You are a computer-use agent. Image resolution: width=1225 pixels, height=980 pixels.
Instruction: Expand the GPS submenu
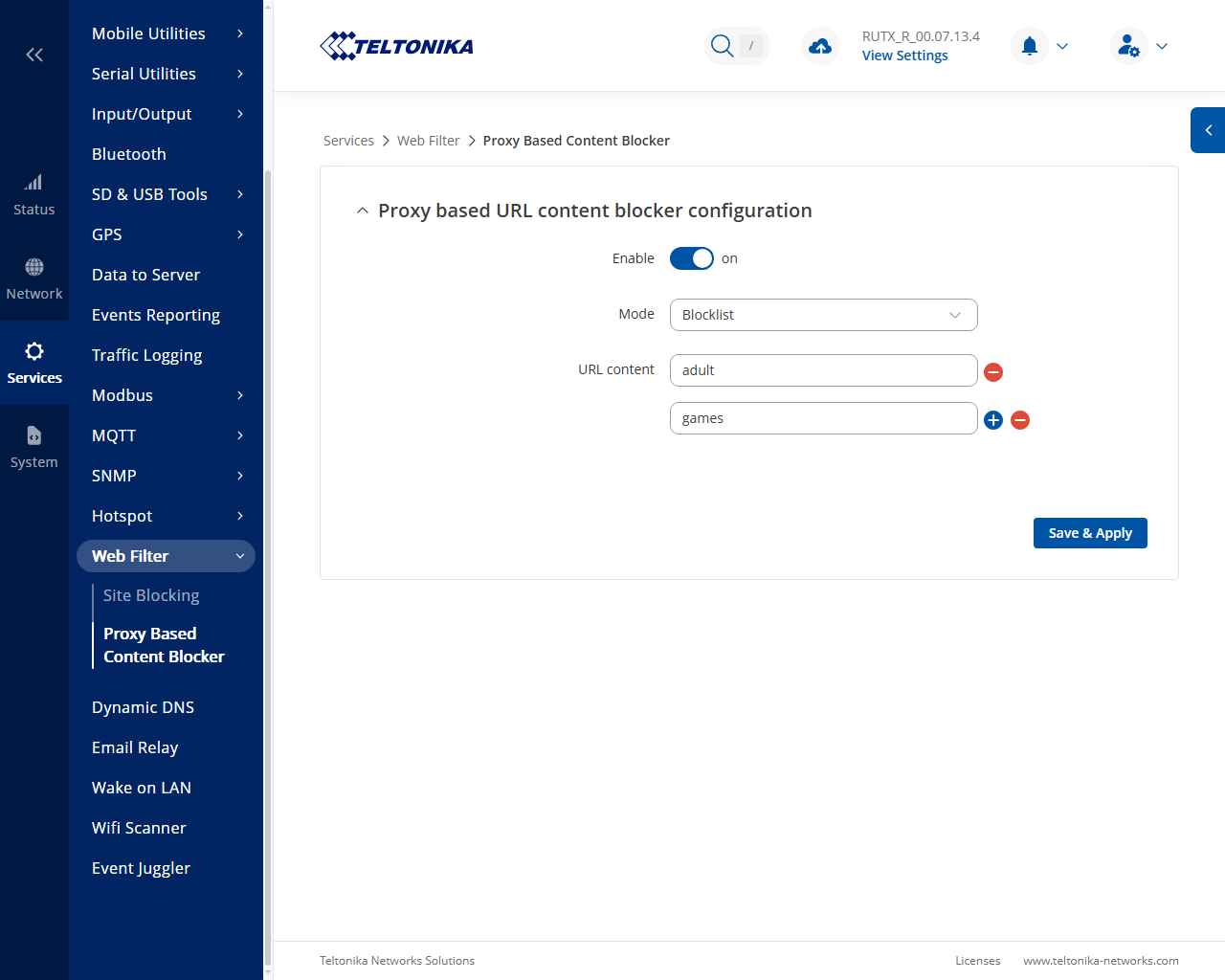tap(167, 234)
